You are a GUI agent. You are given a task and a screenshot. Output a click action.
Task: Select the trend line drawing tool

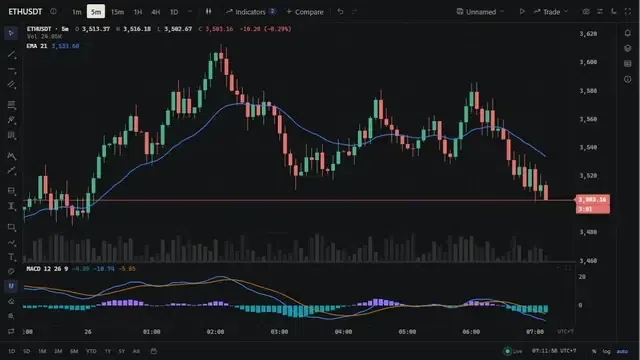coord(11,55)
